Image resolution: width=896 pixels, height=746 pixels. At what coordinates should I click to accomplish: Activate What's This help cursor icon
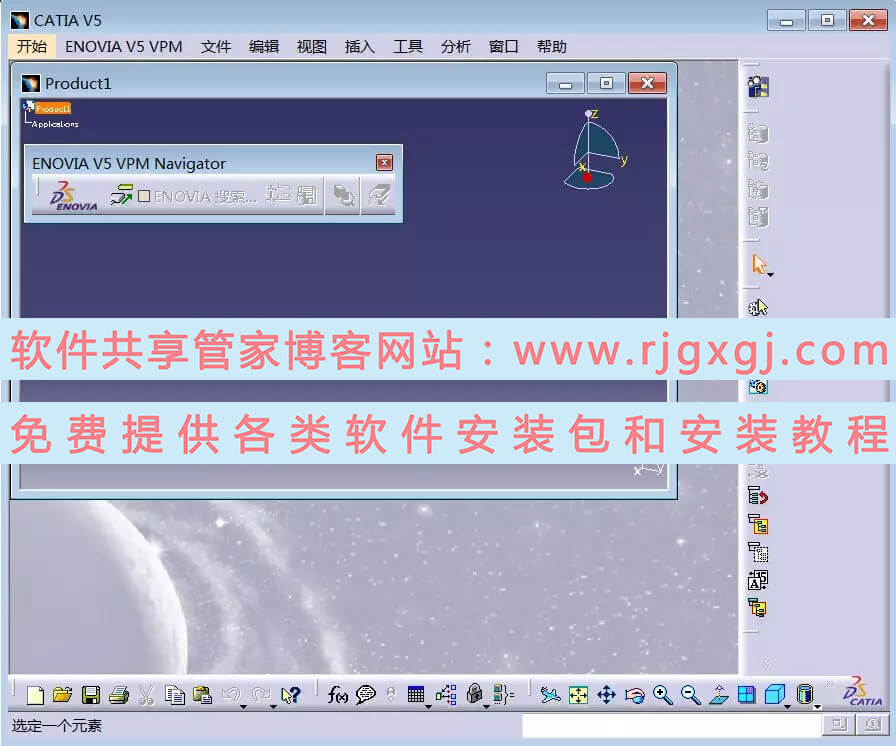290,695
